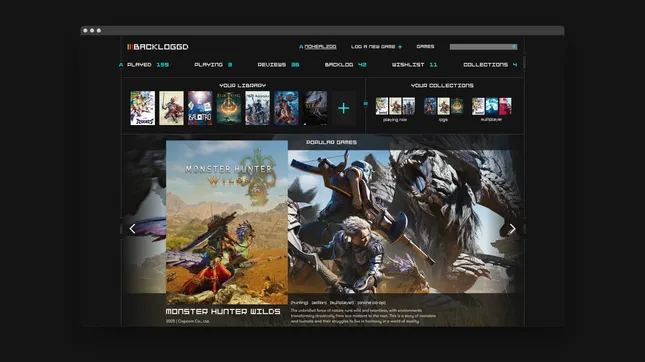645x362 pixels.
Task: Select the [action] tag
Action: point(319,303)
